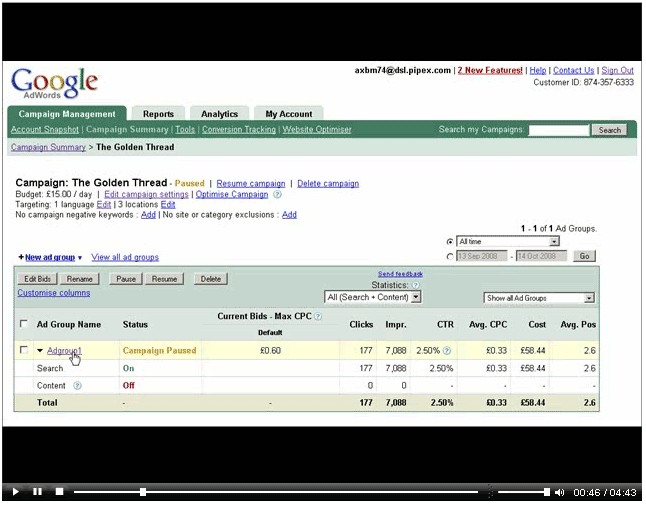Add site or category exclusions link
Image resolution: width=646 pixels, height=505 pixels.
point(289,215)
